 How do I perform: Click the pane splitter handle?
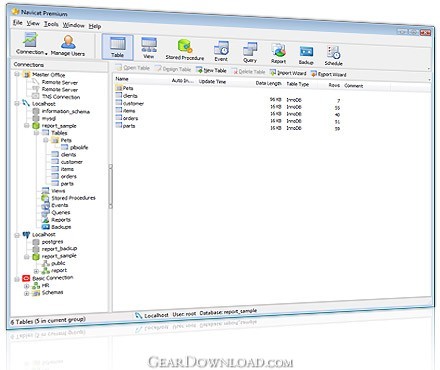pyautogui.click(x=110, y=186)
